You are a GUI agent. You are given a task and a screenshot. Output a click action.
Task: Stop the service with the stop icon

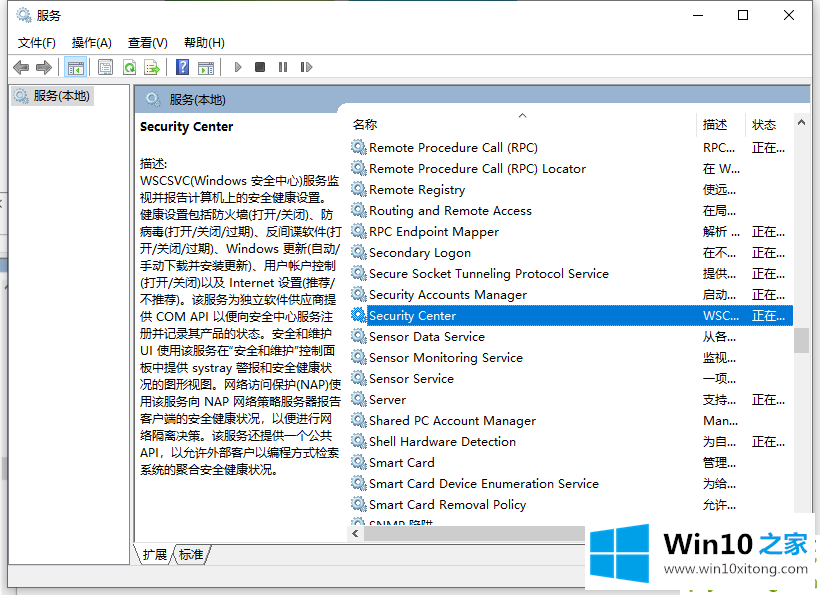260,67
